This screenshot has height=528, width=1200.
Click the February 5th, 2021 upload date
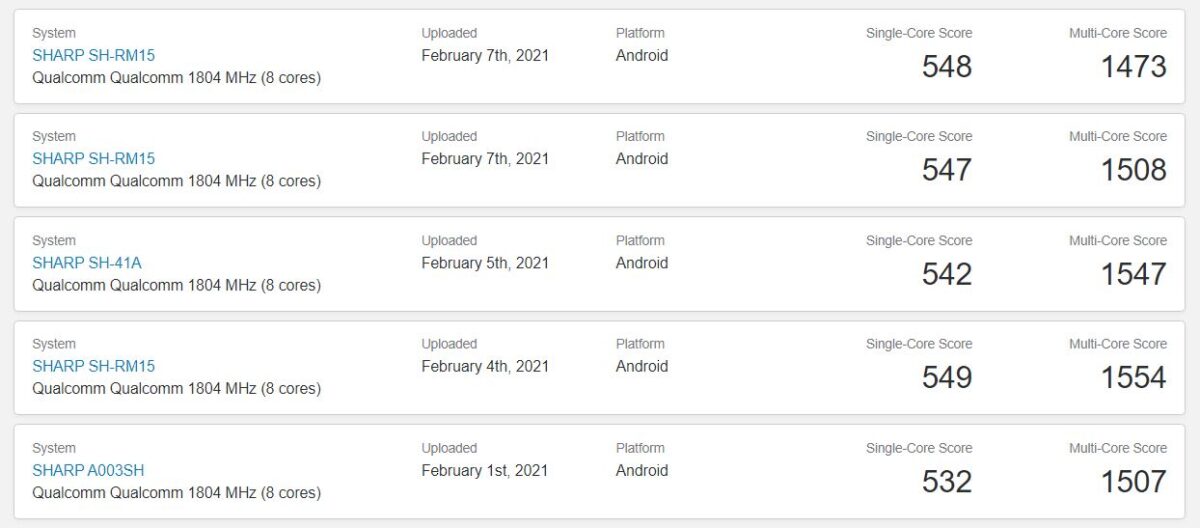pos(485,263)
